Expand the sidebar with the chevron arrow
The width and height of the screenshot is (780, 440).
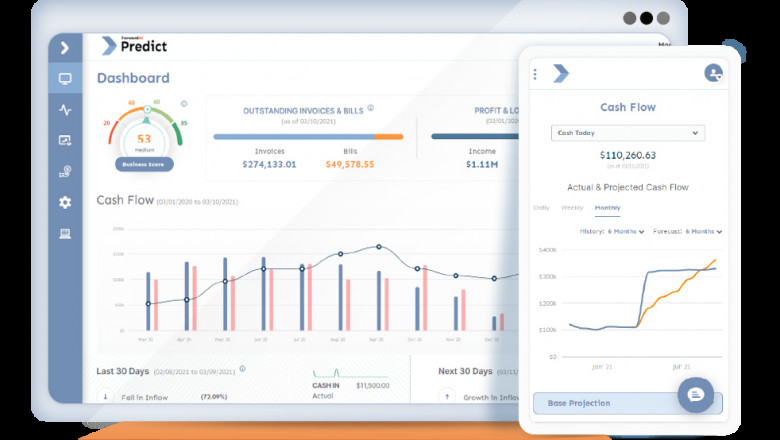pyautogui.click(x=65, y=47)
